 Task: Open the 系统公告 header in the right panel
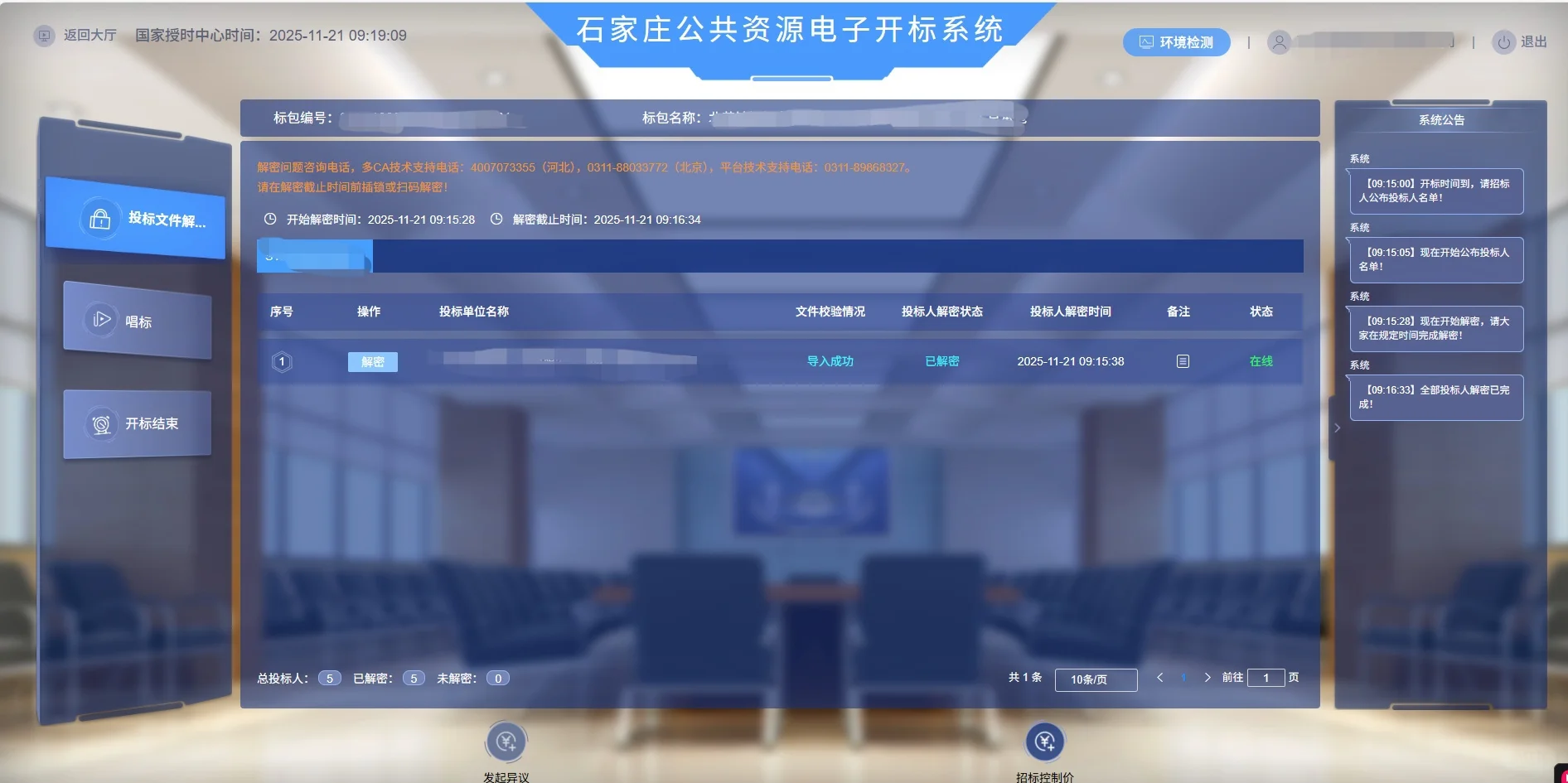click(1442, 119)
